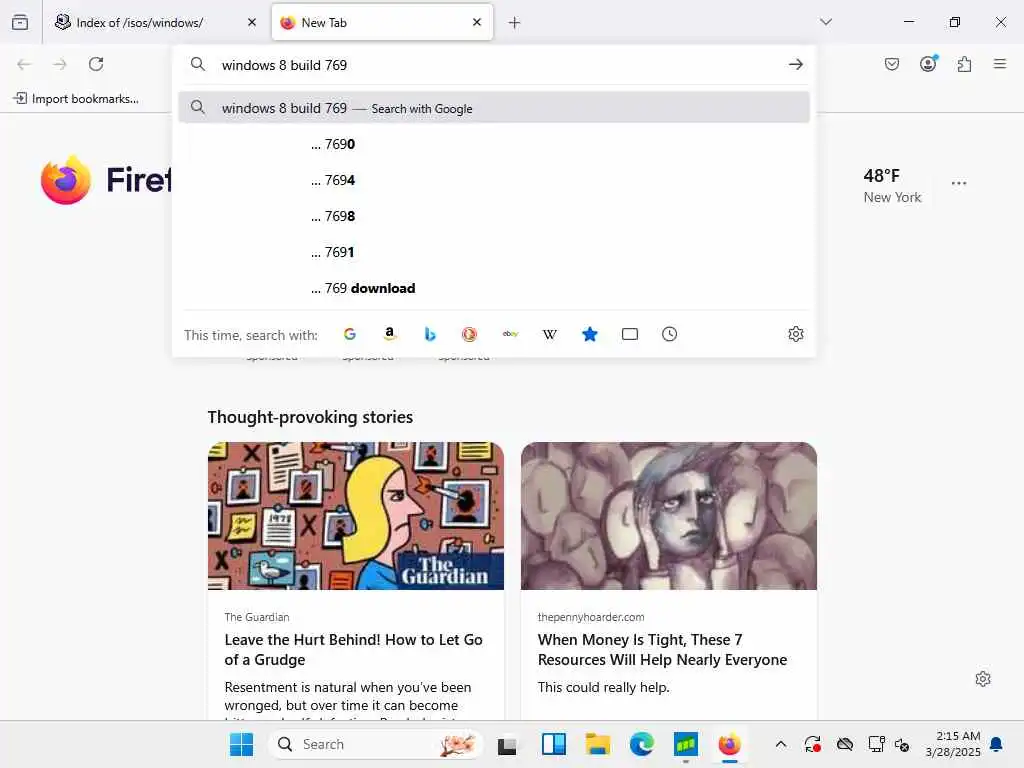Open the network tray icon
Screen dimensions: 1024x768
tap(876, 744)
